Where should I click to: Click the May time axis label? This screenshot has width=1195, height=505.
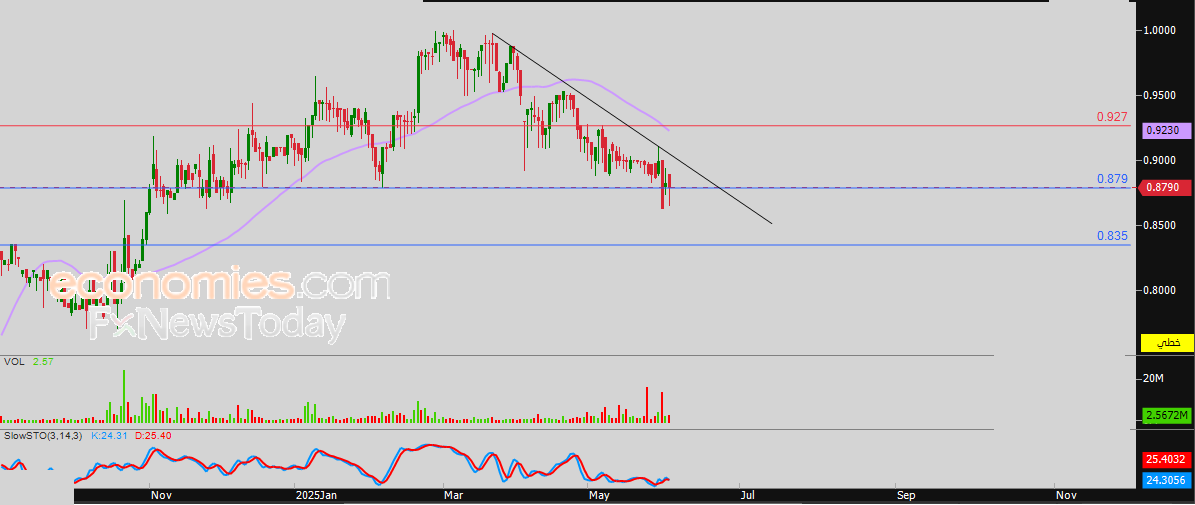click(601, 496)
